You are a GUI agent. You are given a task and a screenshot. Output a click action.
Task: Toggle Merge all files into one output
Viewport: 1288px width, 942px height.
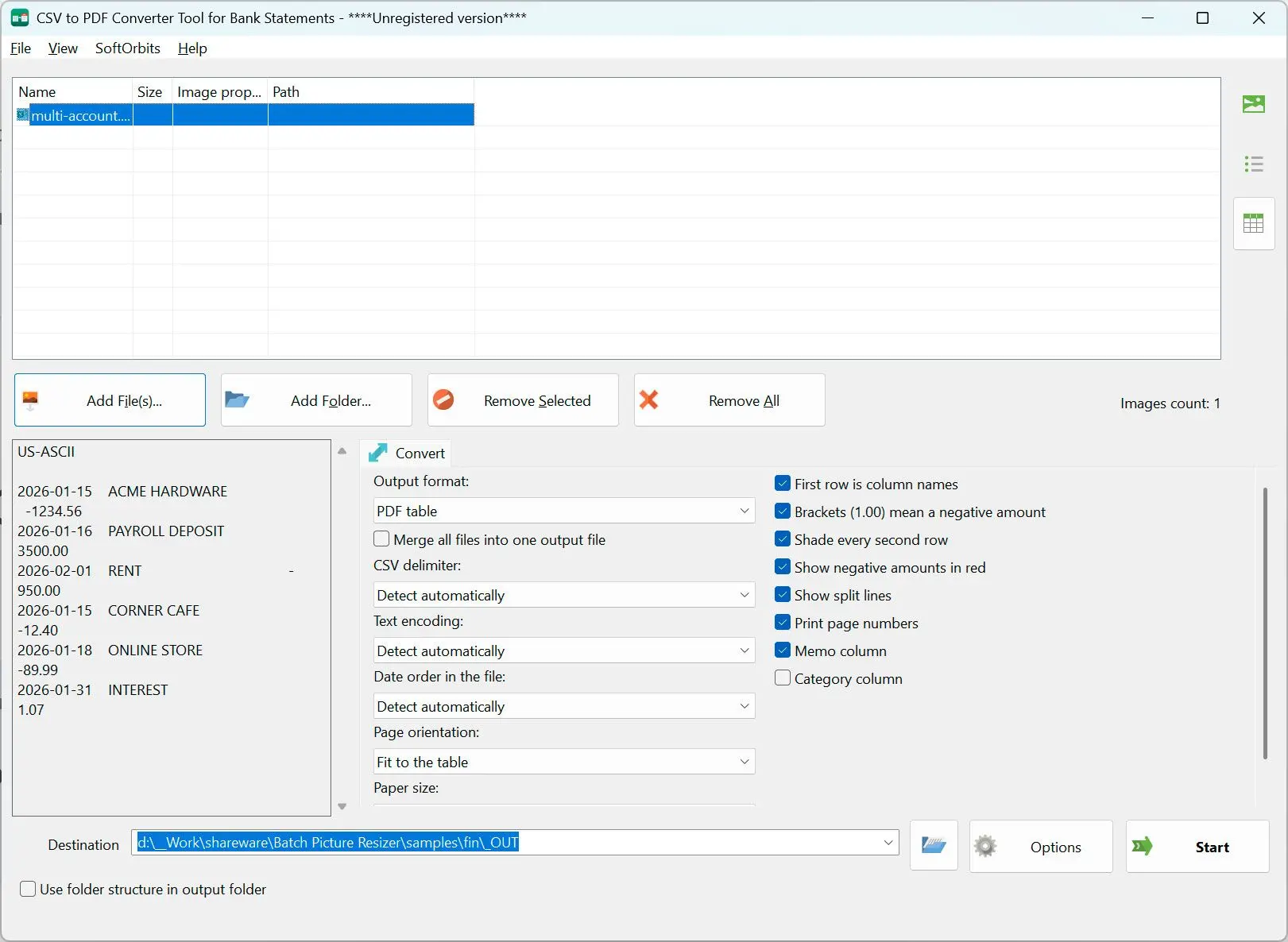pyautogui.click(x=381, y=539)
